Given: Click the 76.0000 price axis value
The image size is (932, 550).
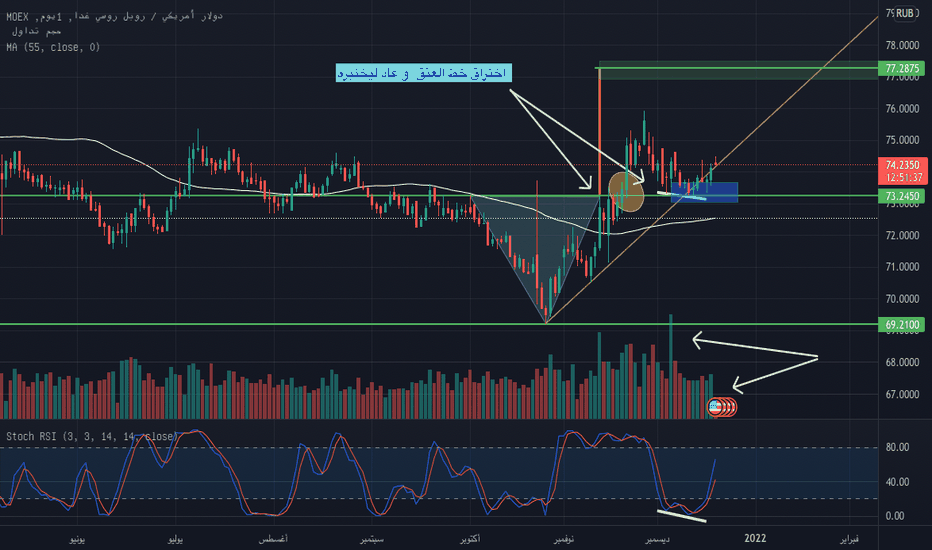Looking at the screenshot, I should coord(902,109).
